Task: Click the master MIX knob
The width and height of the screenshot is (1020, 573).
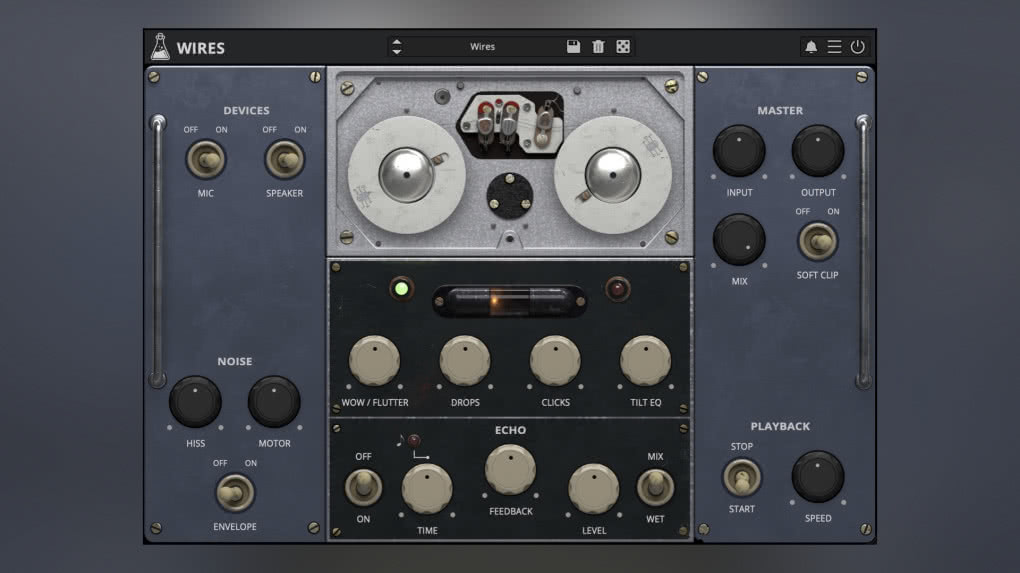Action: coord(739,239)
